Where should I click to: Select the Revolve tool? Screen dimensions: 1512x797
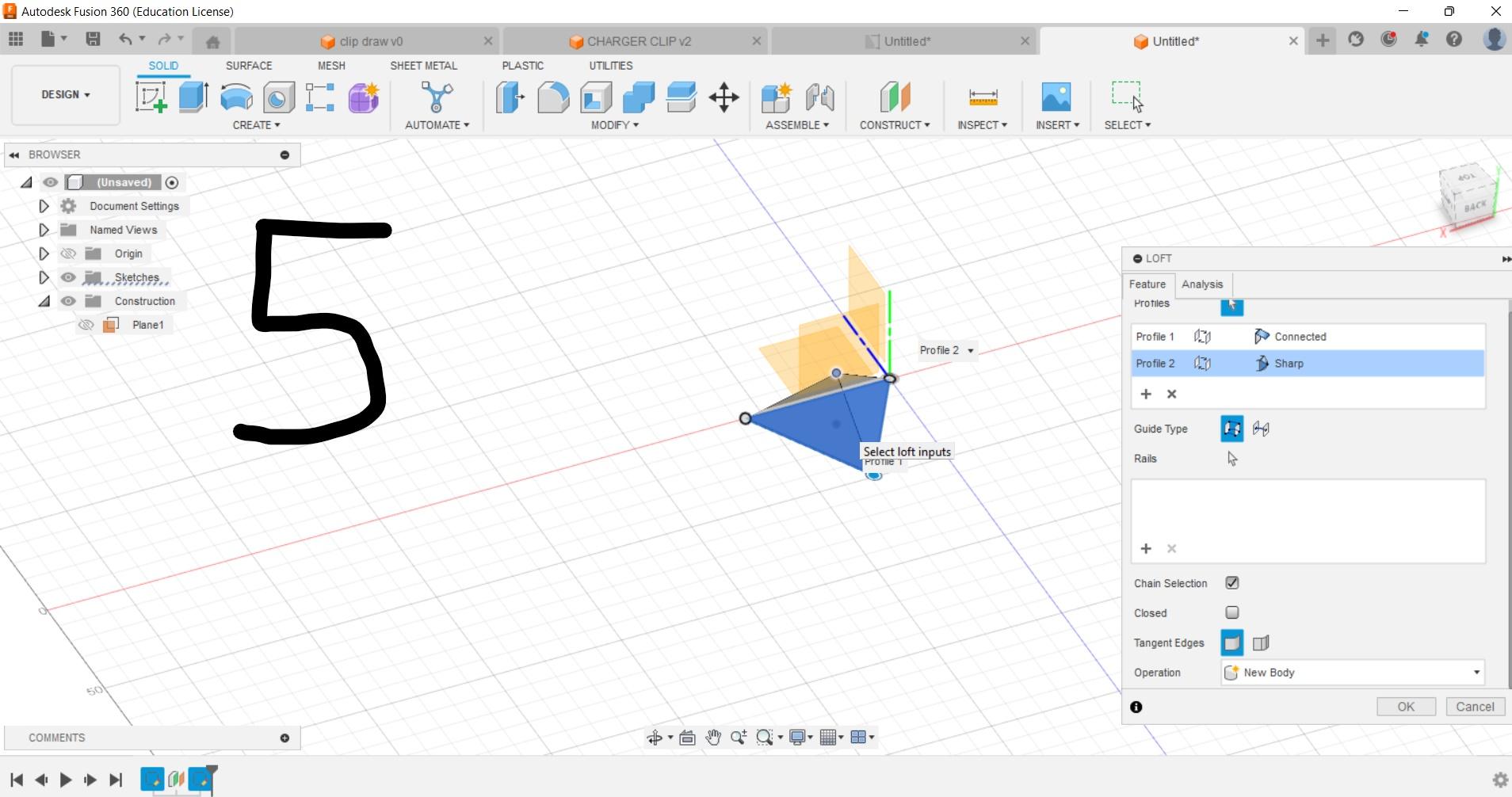(x=235, y=97)
